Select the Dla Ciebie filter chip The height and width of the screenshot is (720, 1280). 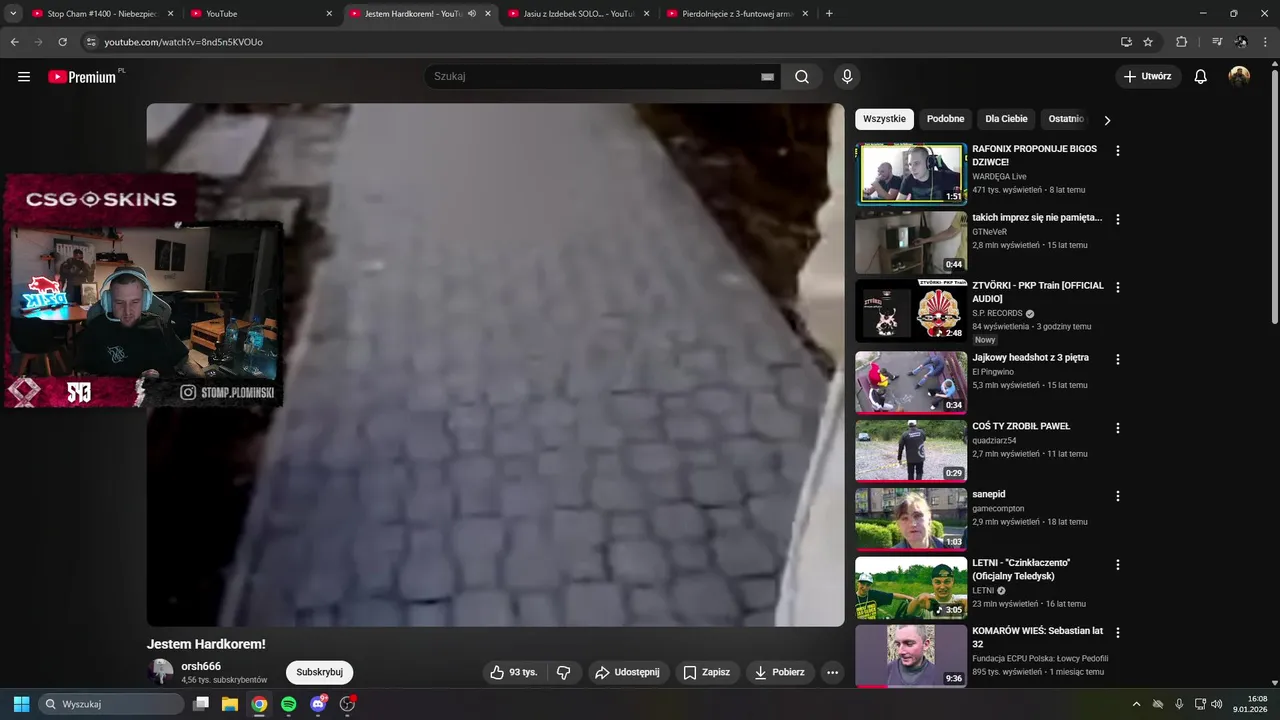(1006, 119)
